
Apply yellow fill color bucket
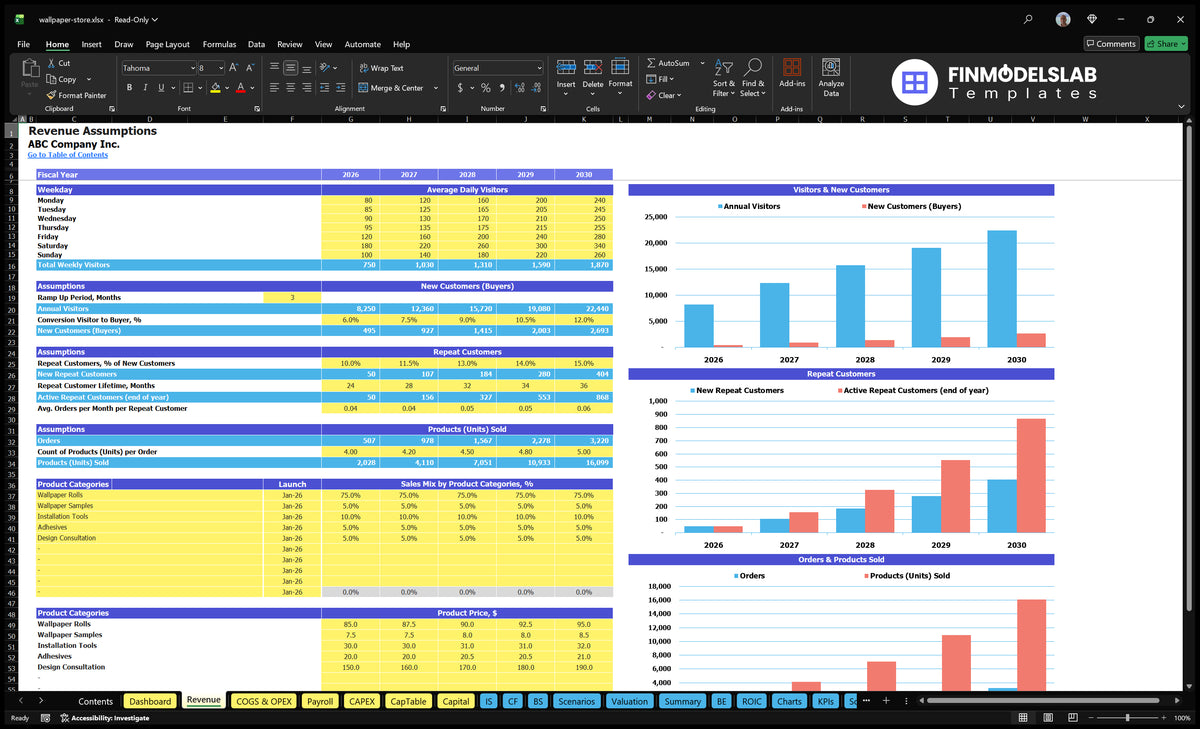(215, 88)
